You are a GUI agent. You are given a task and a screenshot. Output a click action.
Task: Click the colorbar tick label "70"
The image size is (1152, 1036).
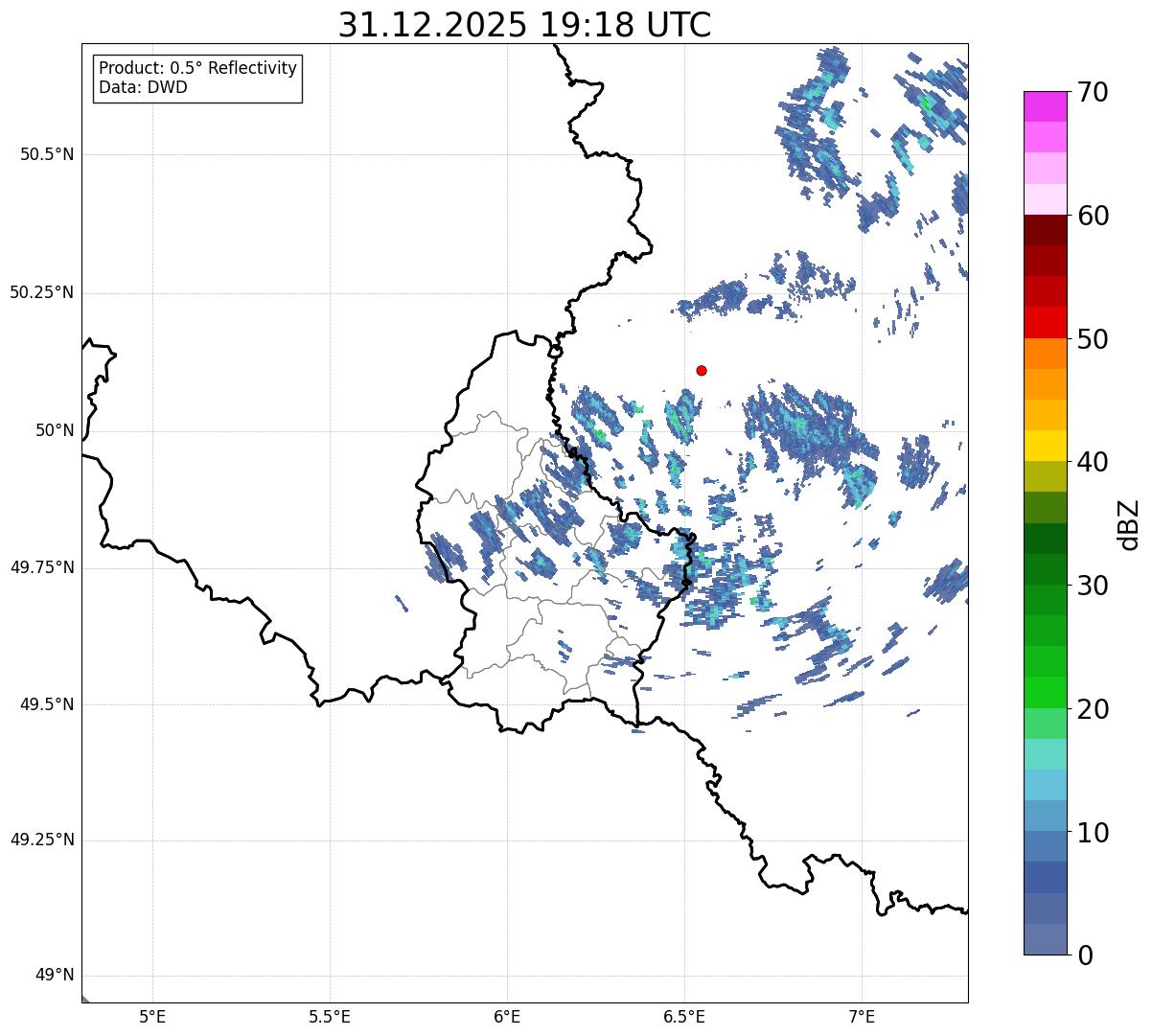1093,93
